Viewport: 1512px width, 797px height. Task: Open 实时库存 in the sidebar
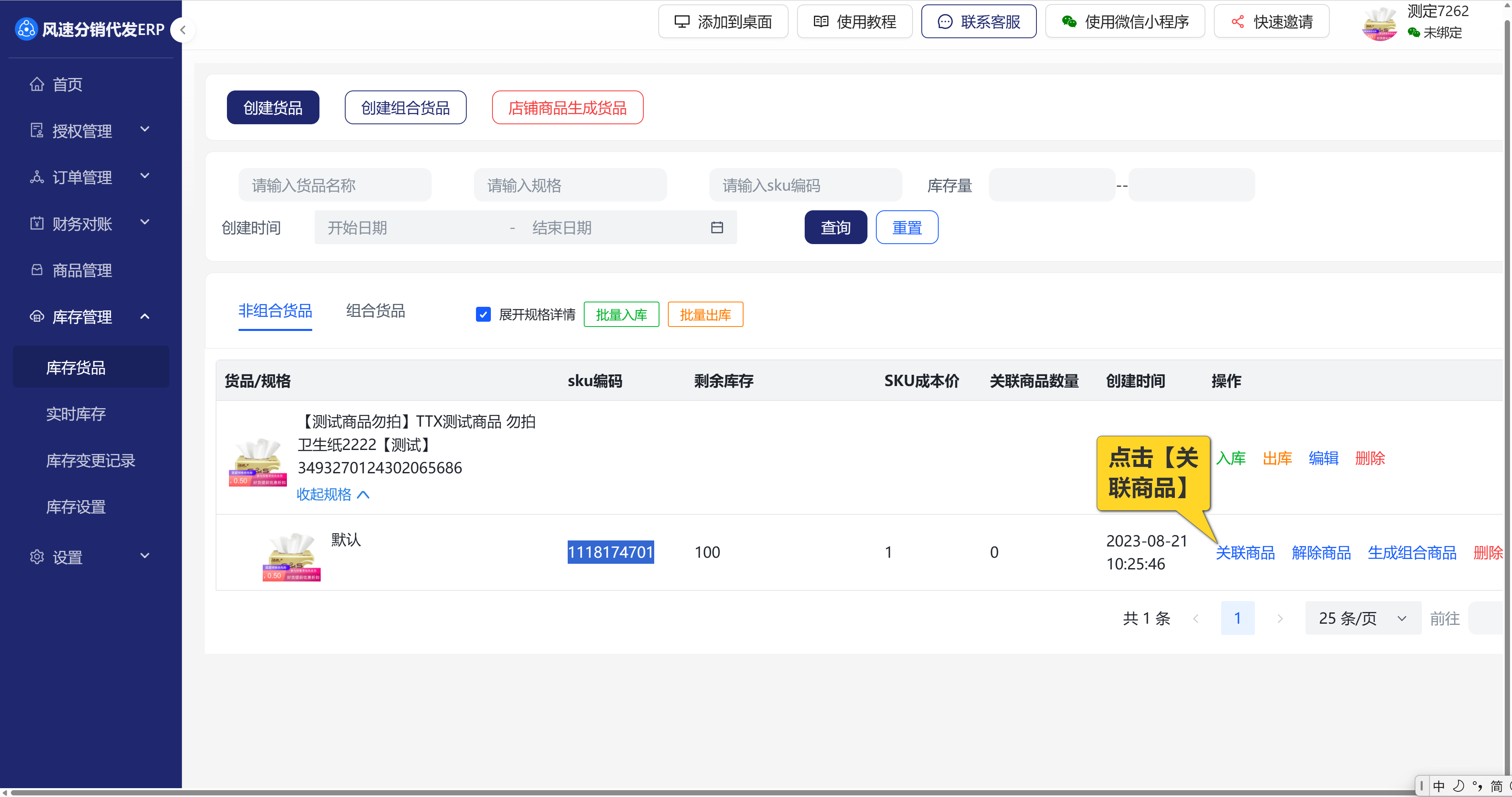coord(76,414)
